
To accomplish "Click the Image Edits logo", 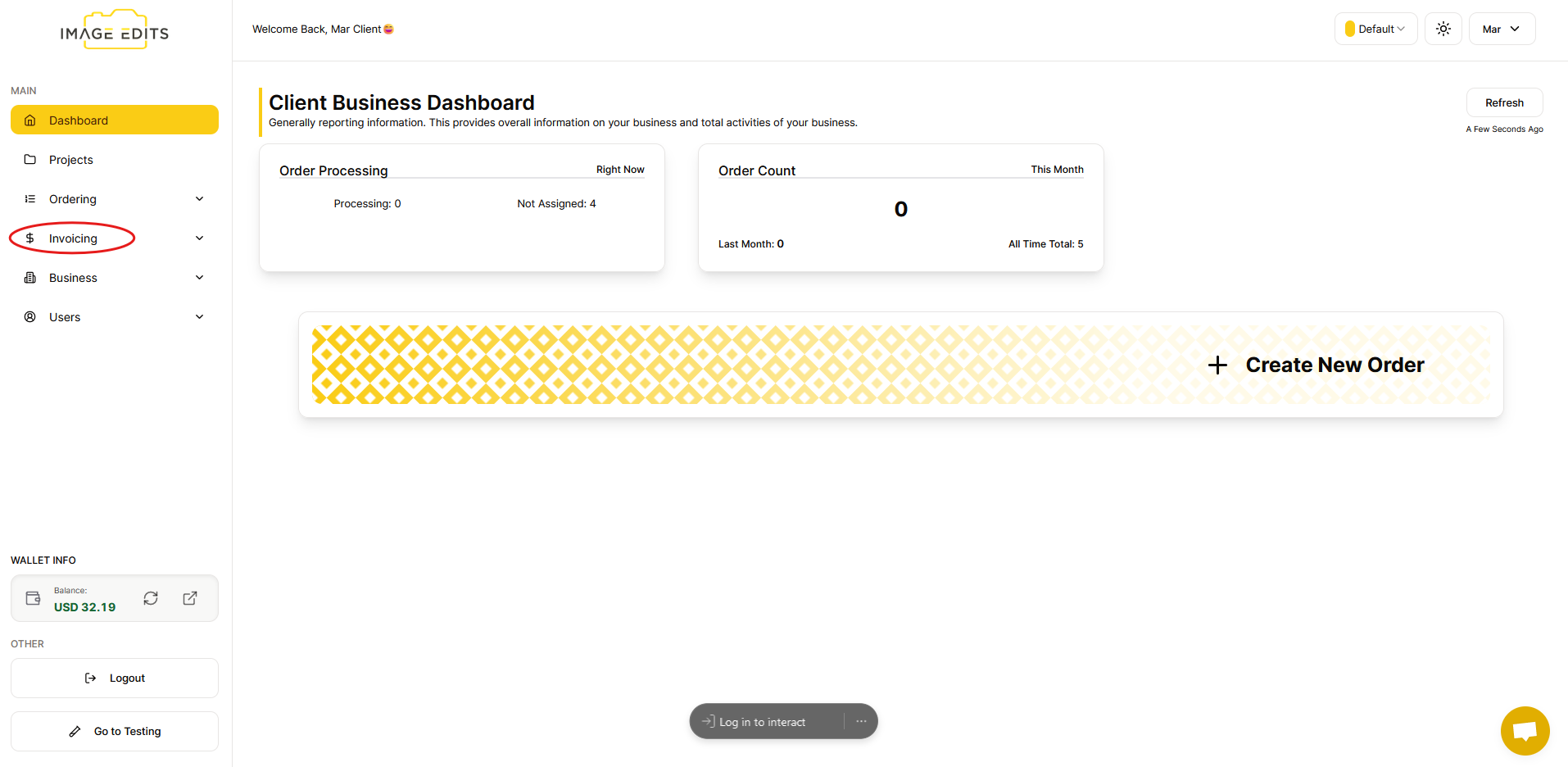I will point(115,31).
